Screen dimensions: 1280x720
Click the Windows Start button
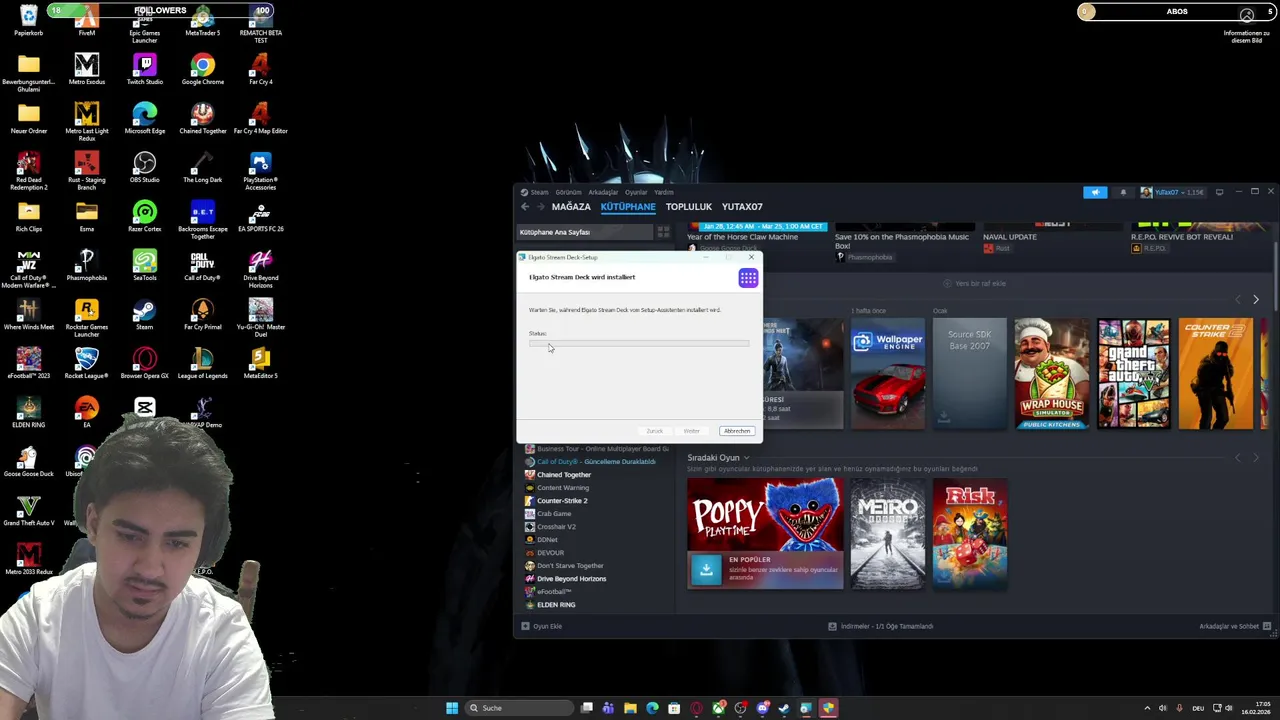(x=452, y=708)
